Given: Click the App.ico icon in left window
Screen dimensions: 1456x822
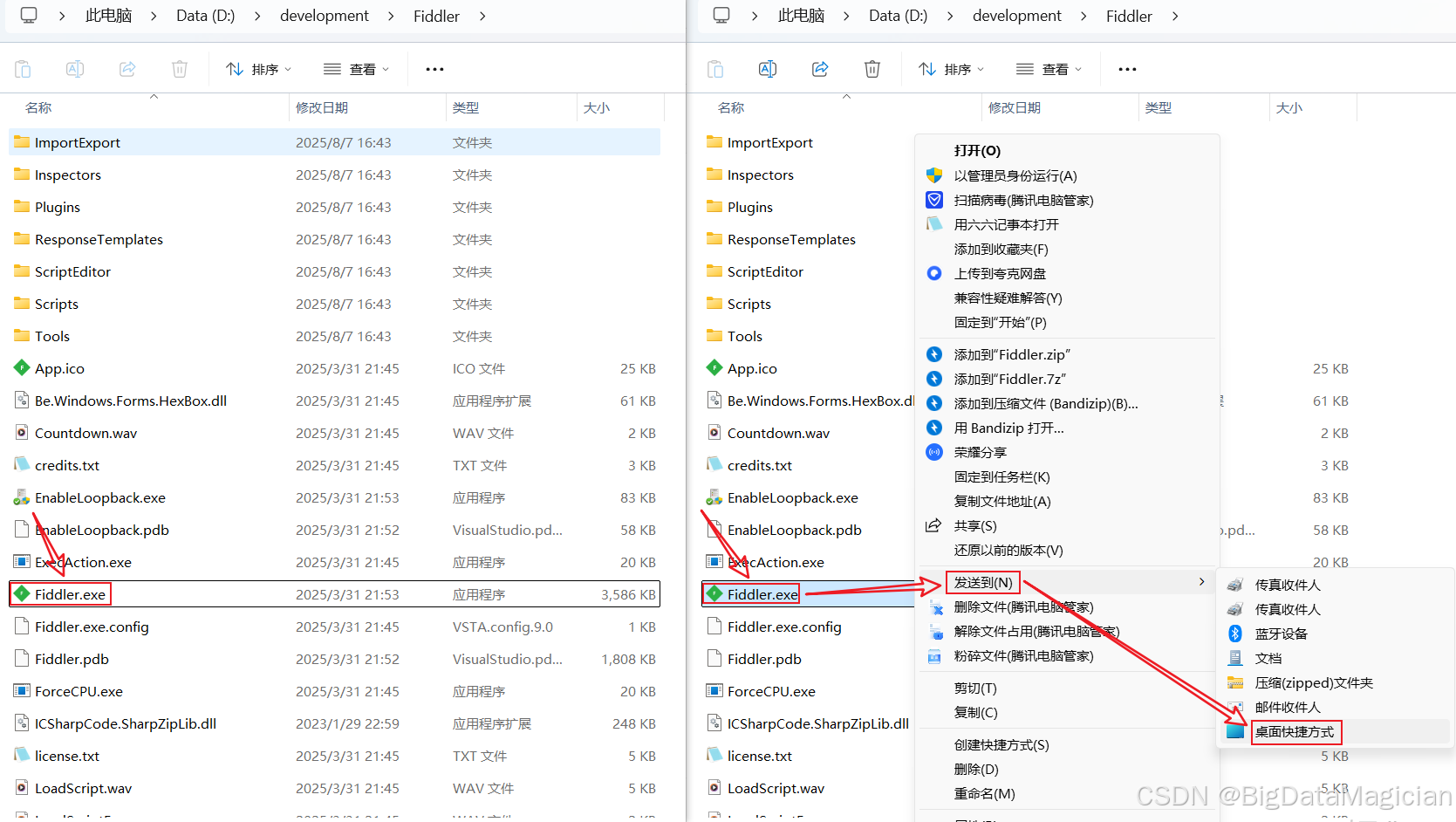Looking at the screenshot, I should coord(22,367).
